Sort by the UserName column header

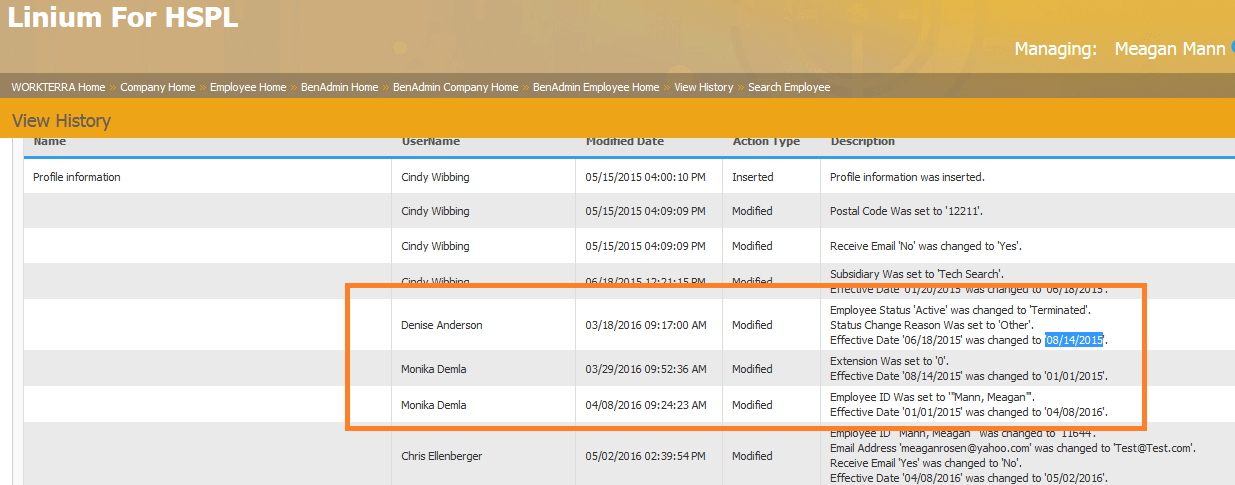pos(430,142)
